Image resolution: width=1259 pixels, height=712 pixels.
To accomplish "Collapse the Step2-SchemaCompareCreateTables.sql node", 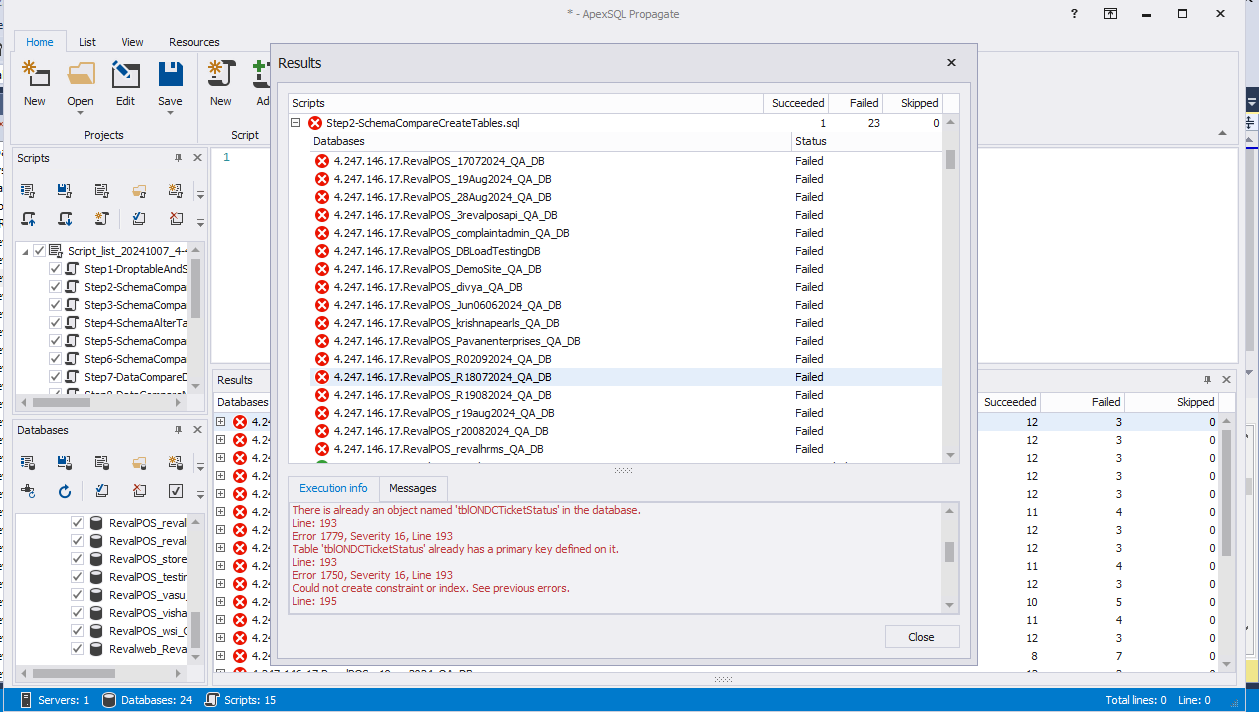I will click(x=296, y=123).
